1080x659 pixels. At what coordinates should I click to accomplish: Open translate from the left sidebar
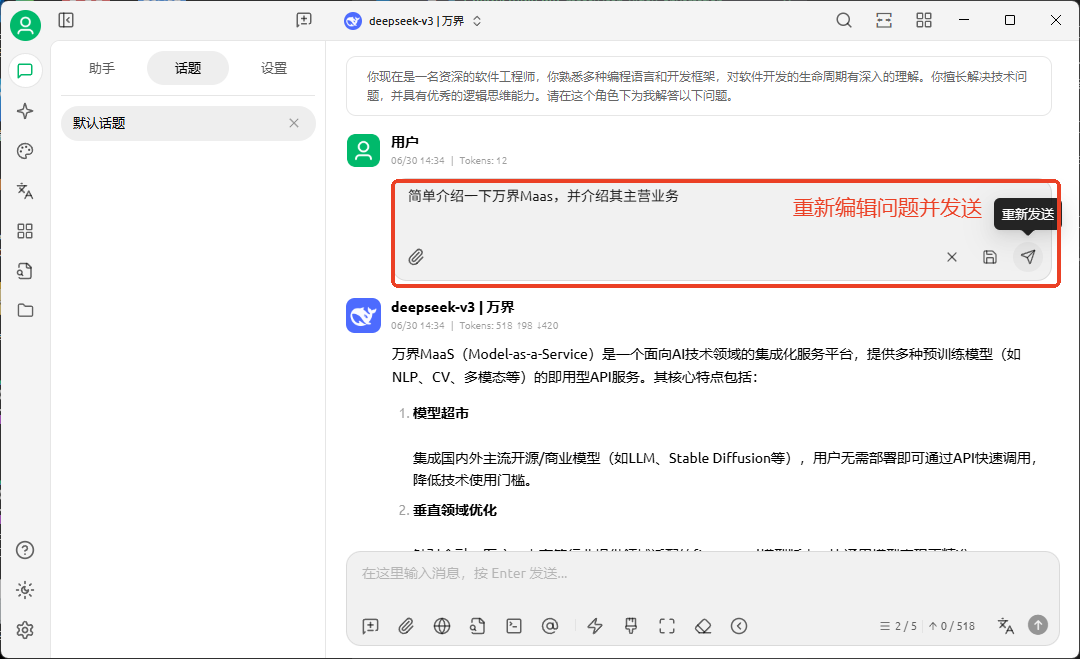[25, 191]
